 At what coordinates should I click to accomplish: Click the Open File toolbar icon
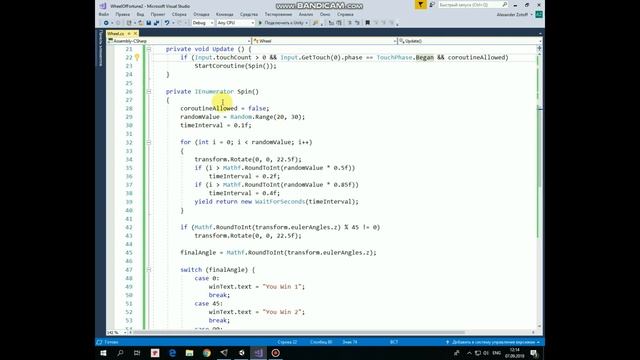[140, 23]
